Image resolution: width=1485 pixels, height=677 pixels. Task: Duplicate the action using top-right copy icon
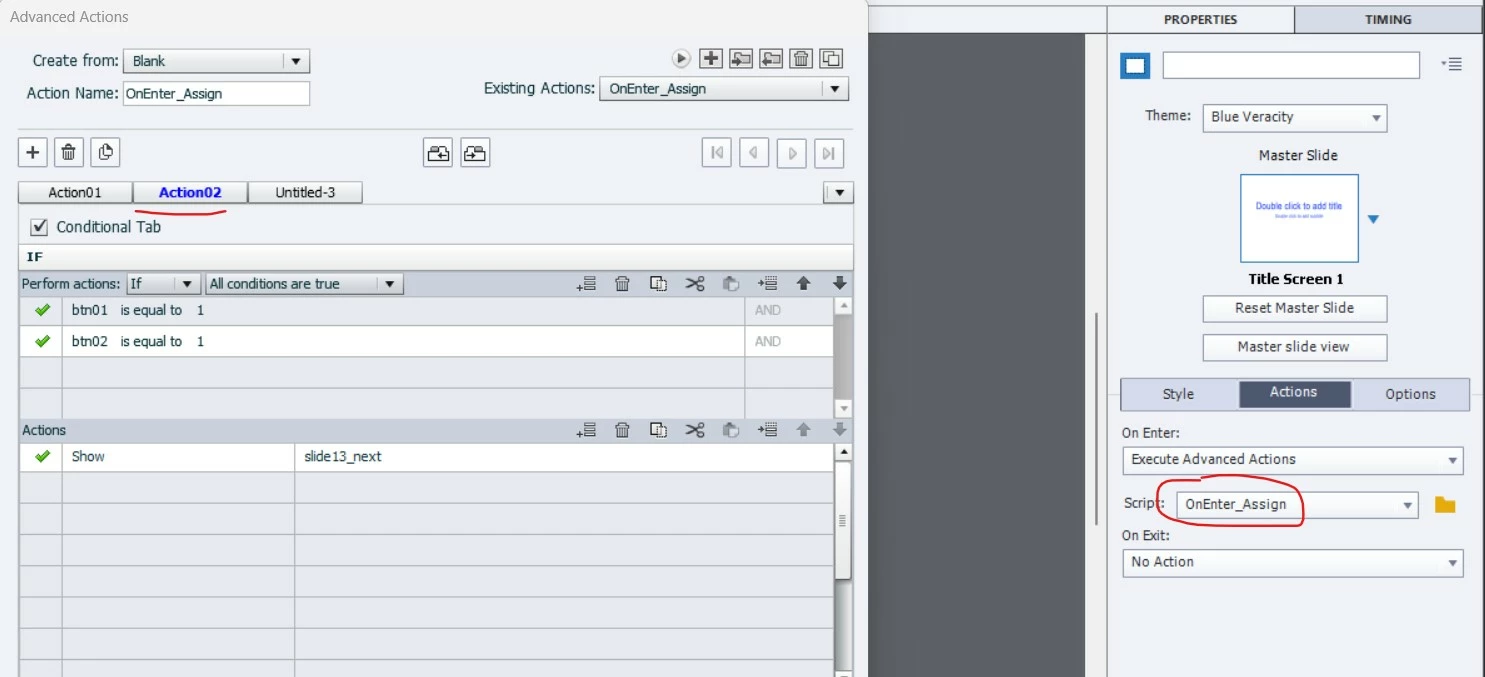pyautogui.click(x=832, y=58)
